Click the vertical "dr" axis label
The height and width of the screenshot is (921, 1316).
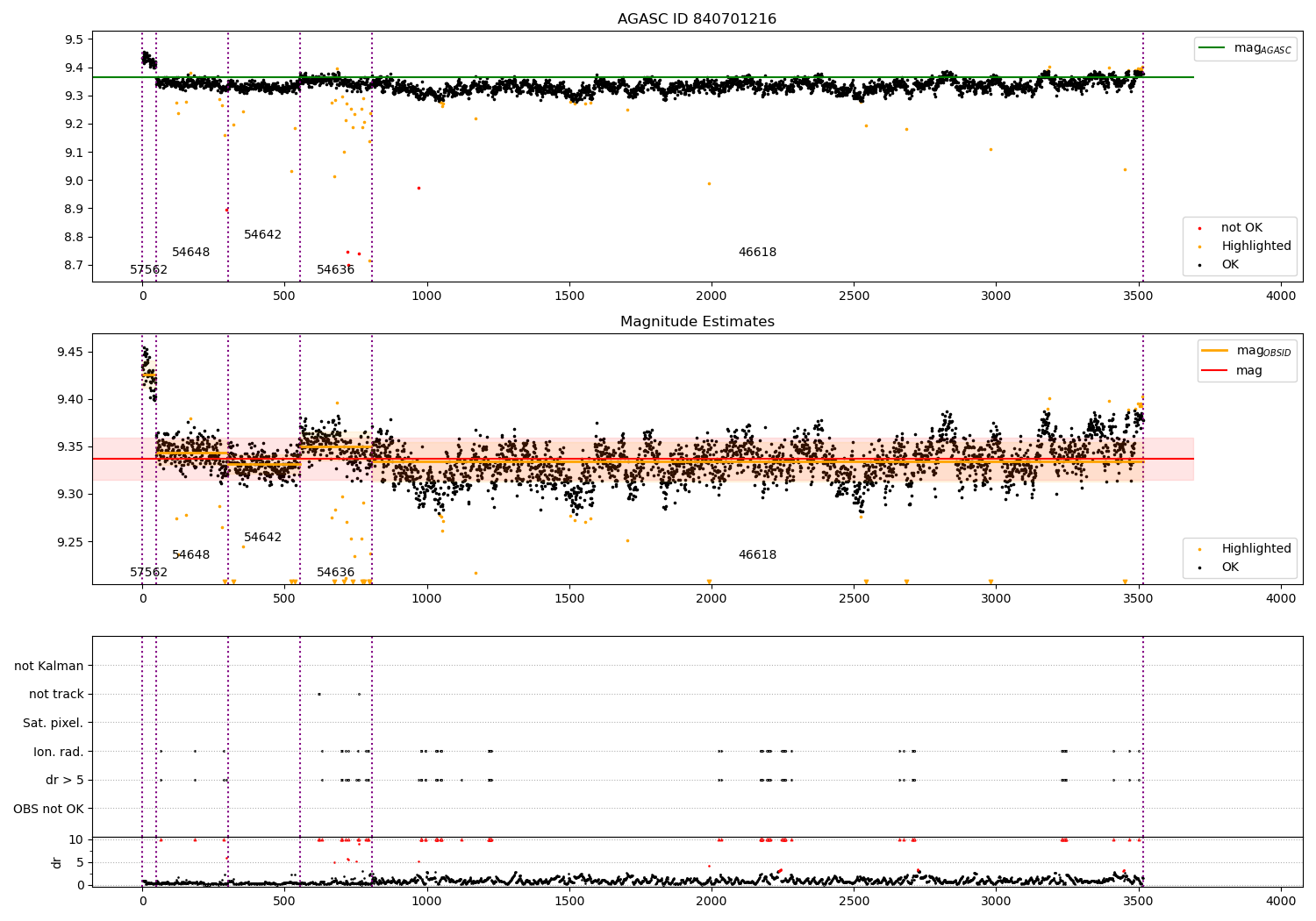(57, 862)
